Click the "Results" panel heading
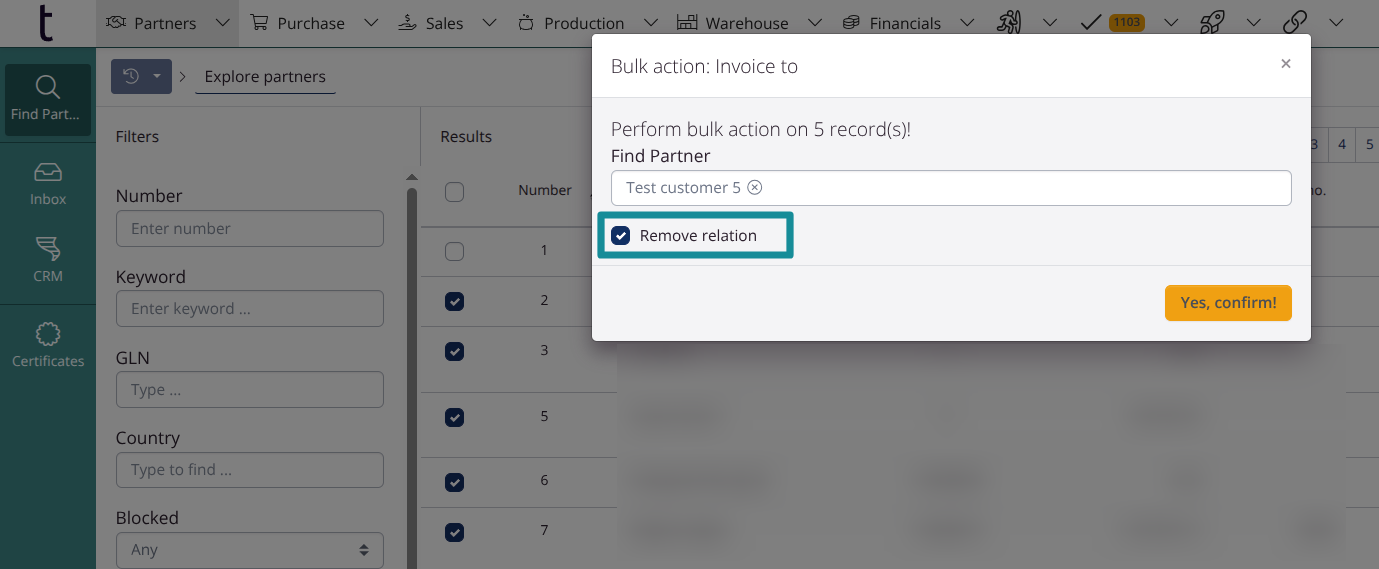Viewport: 1379px width, 569px height. 466,136
